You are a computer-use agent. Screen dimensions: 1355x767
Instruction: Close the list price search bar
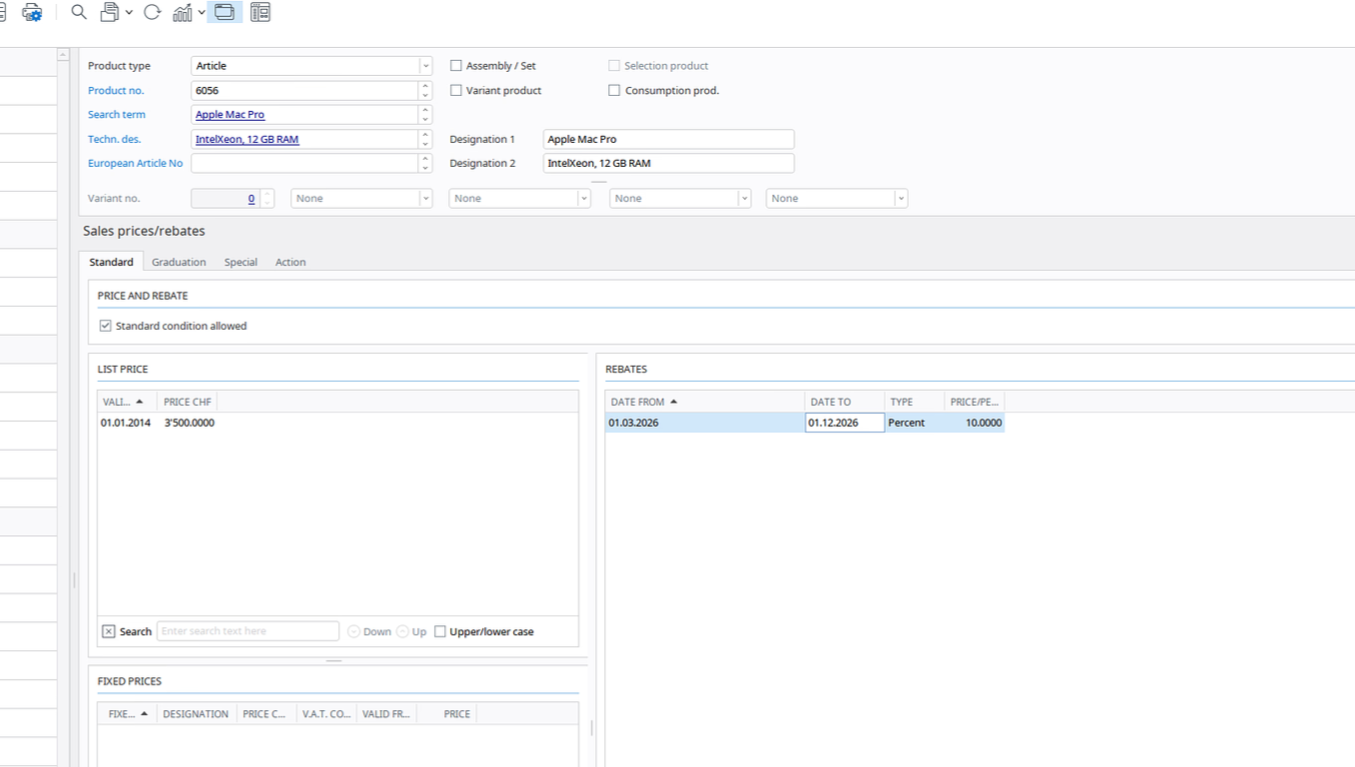109,631
